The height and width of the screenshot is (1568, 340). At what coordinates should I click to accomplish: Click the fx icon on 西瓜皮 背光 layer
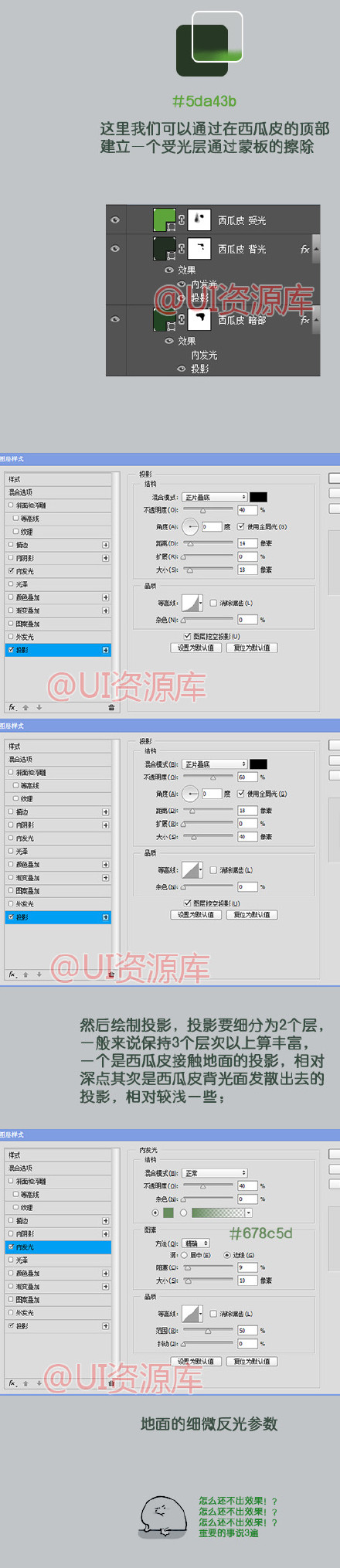click(305, 249)
